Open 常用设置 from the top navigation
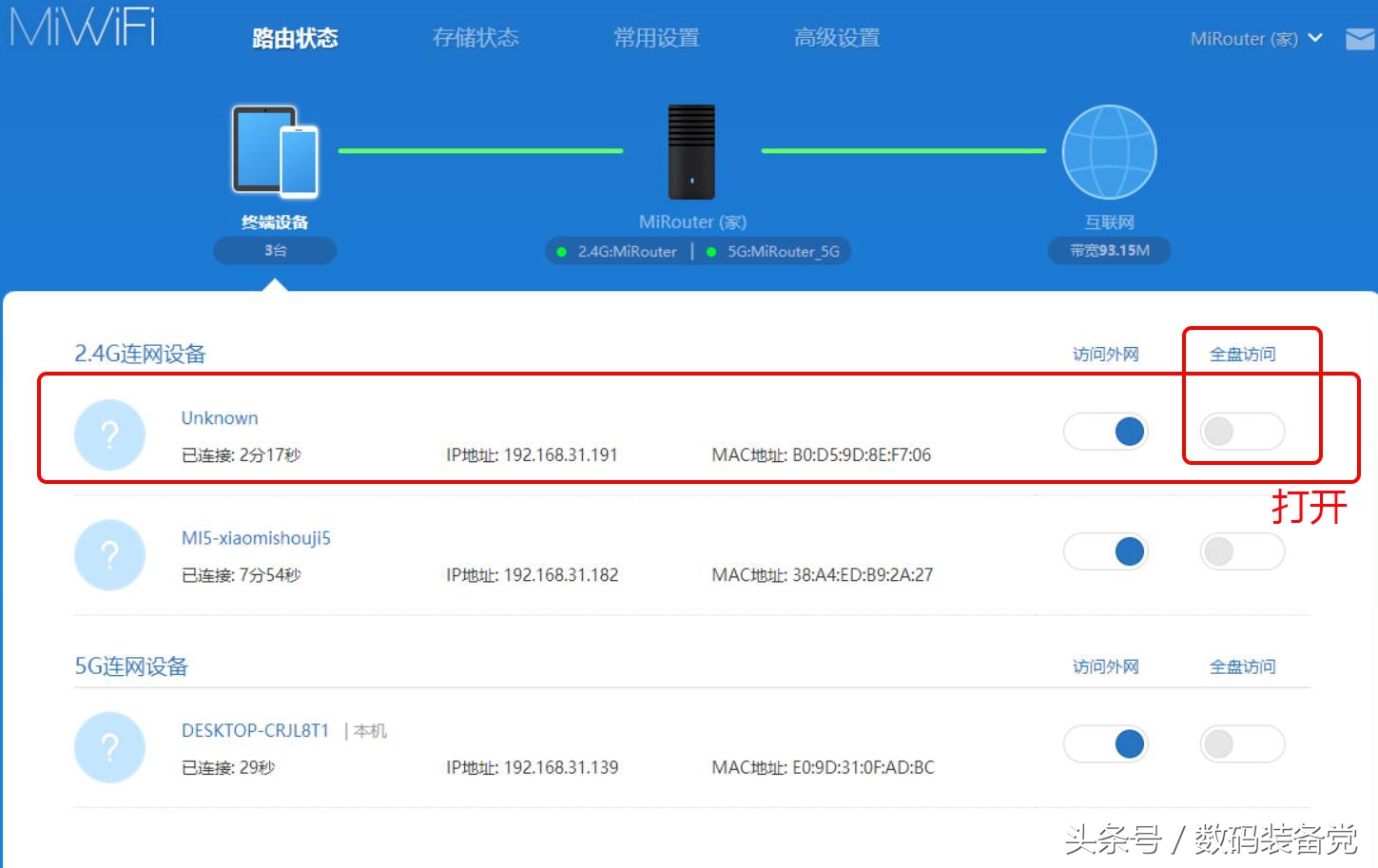 click(x=655, y=38)
